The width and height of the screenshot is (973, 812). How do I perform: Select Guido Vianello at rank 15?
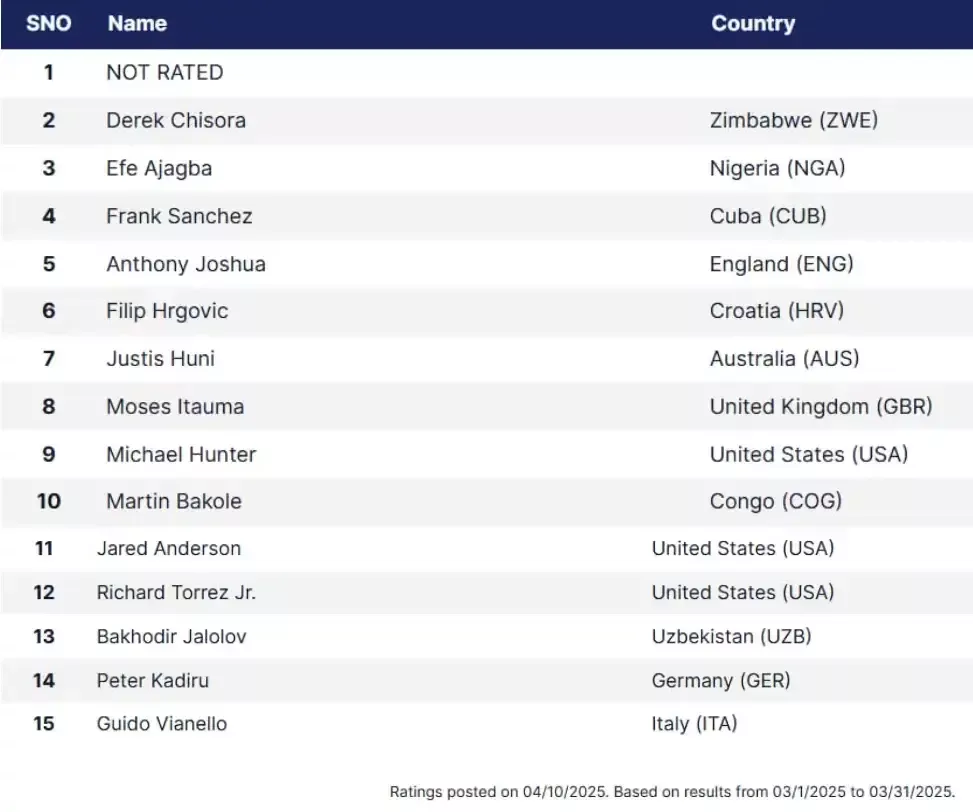(162, 724)
